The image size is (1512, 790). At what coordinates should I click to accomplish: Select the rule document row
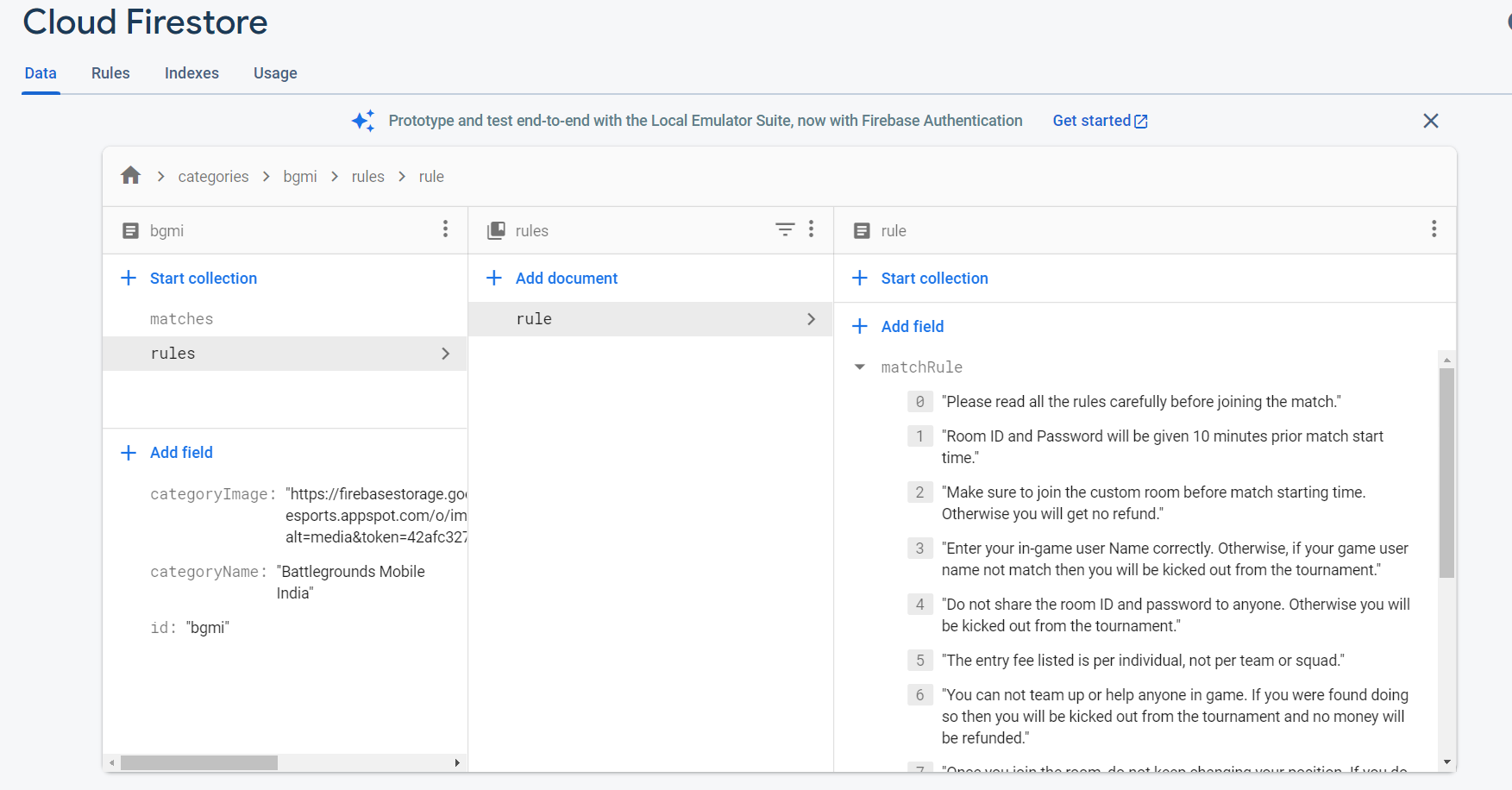click(x=650, y=319)
